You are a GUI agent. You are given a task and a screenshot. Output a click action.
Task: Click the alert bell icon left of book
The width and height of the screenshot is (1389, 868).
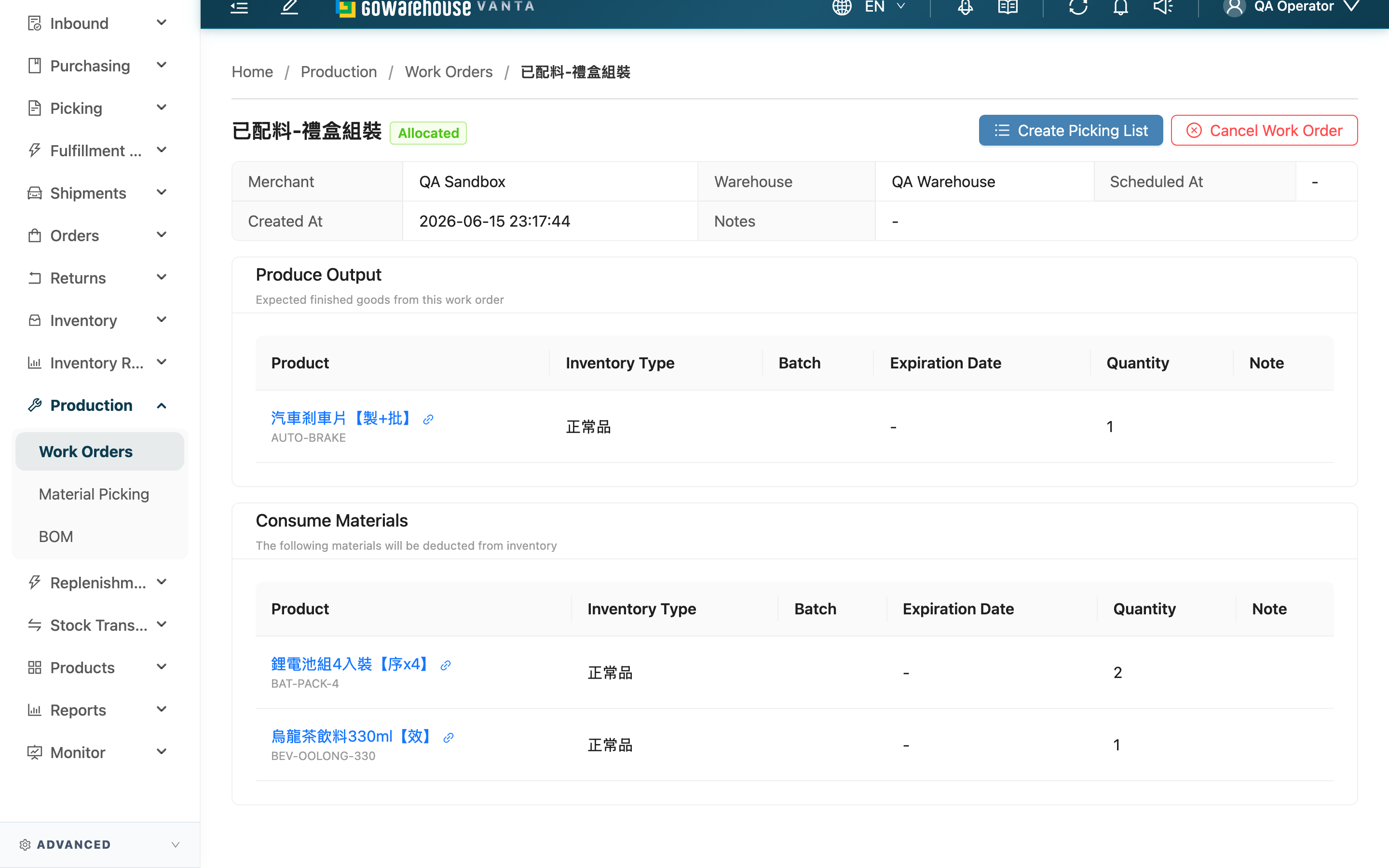click(x=966, y=7)
